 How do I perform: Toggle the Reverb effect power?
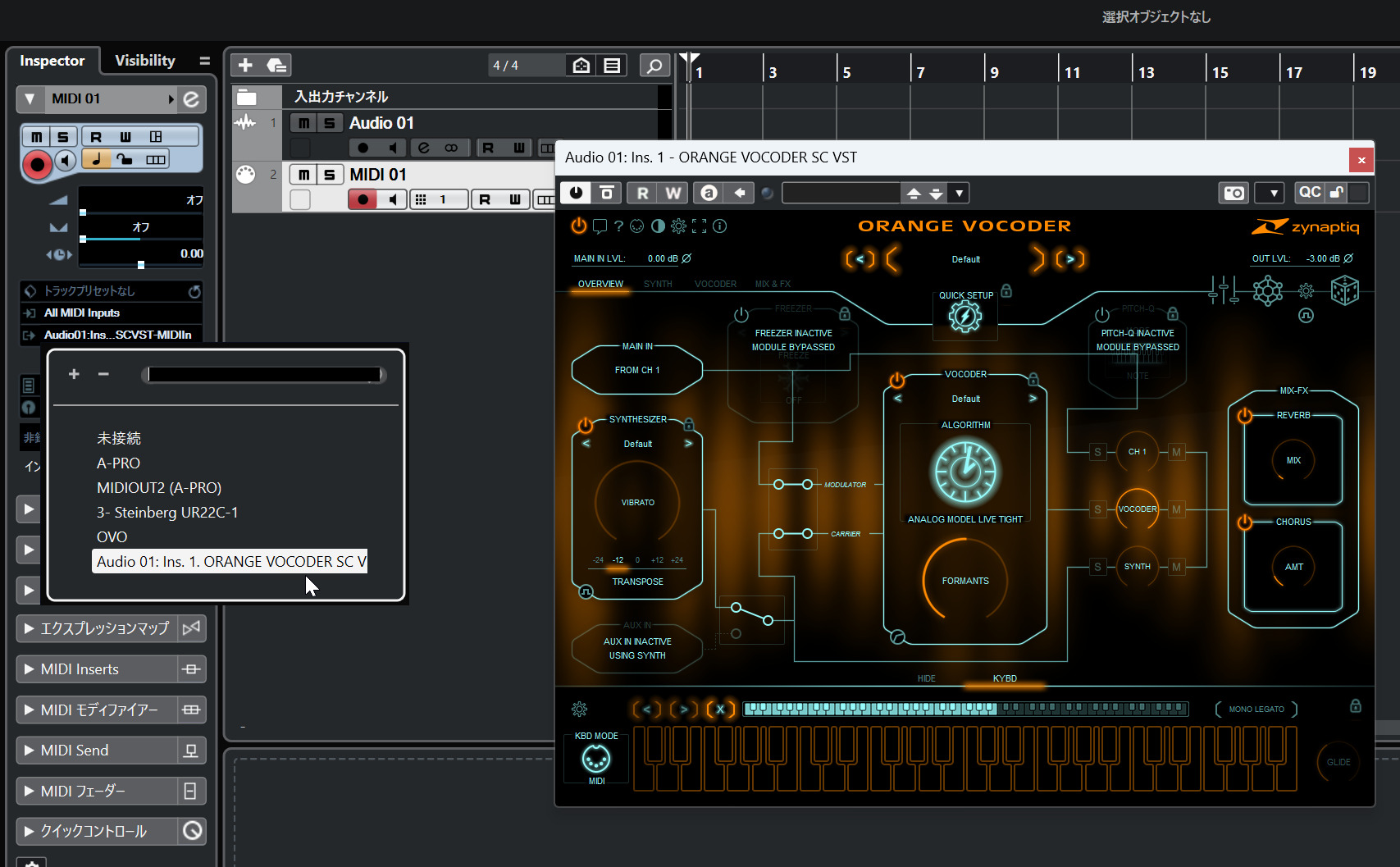pos(1245,416)
